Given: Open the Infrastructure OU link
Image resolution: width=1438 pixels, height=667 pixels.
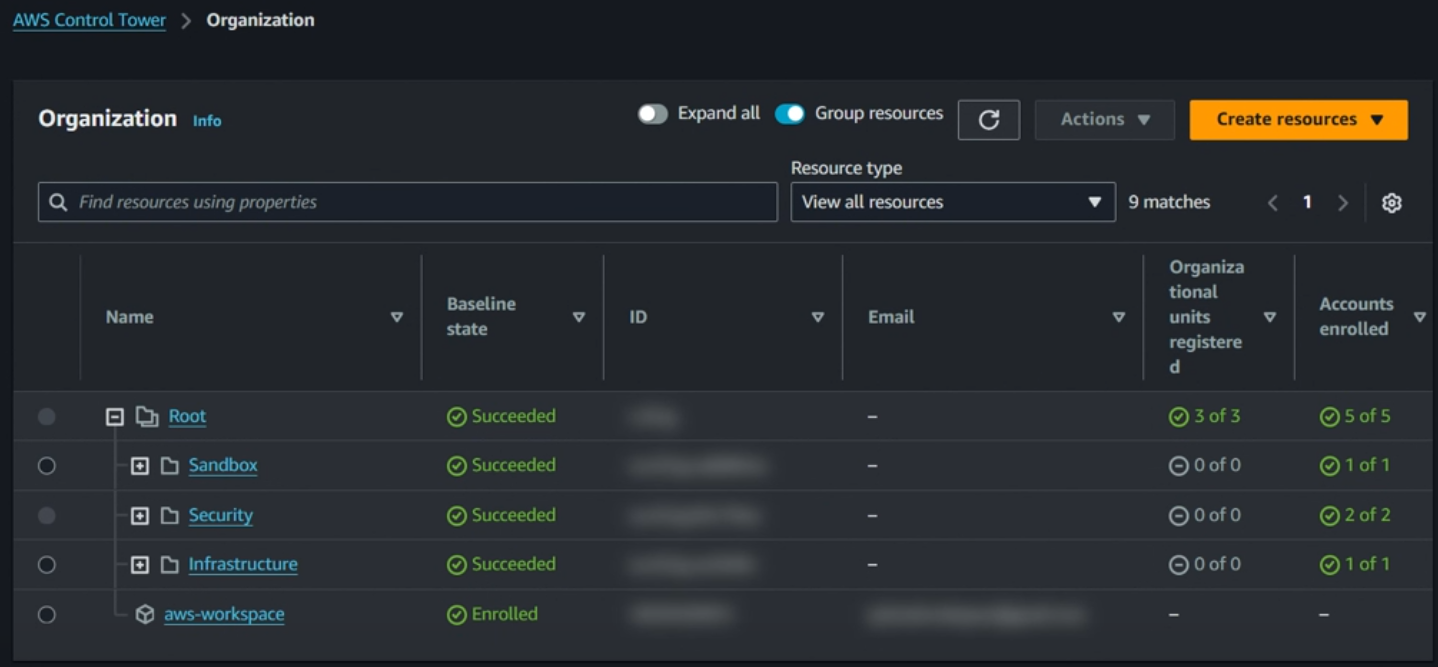Looking at the screenshot, I should [x=243, y=565].
